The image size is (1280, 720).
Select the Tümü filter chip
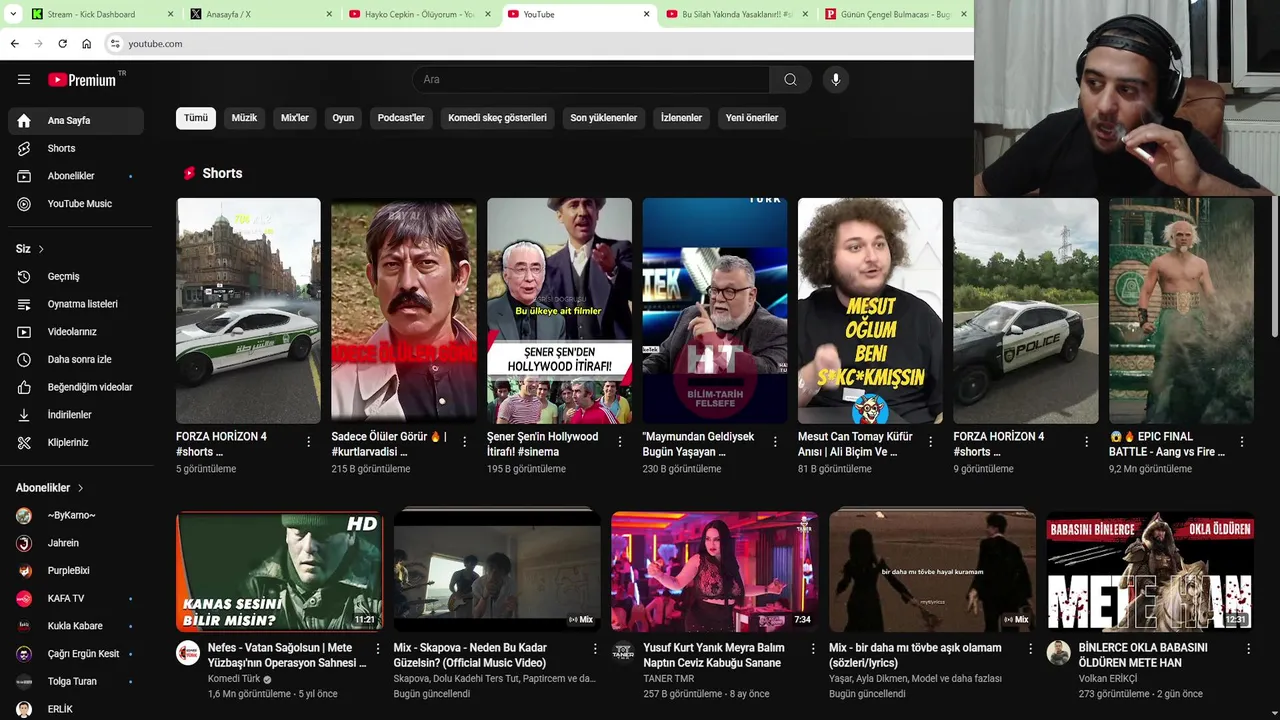click(196, 118)
